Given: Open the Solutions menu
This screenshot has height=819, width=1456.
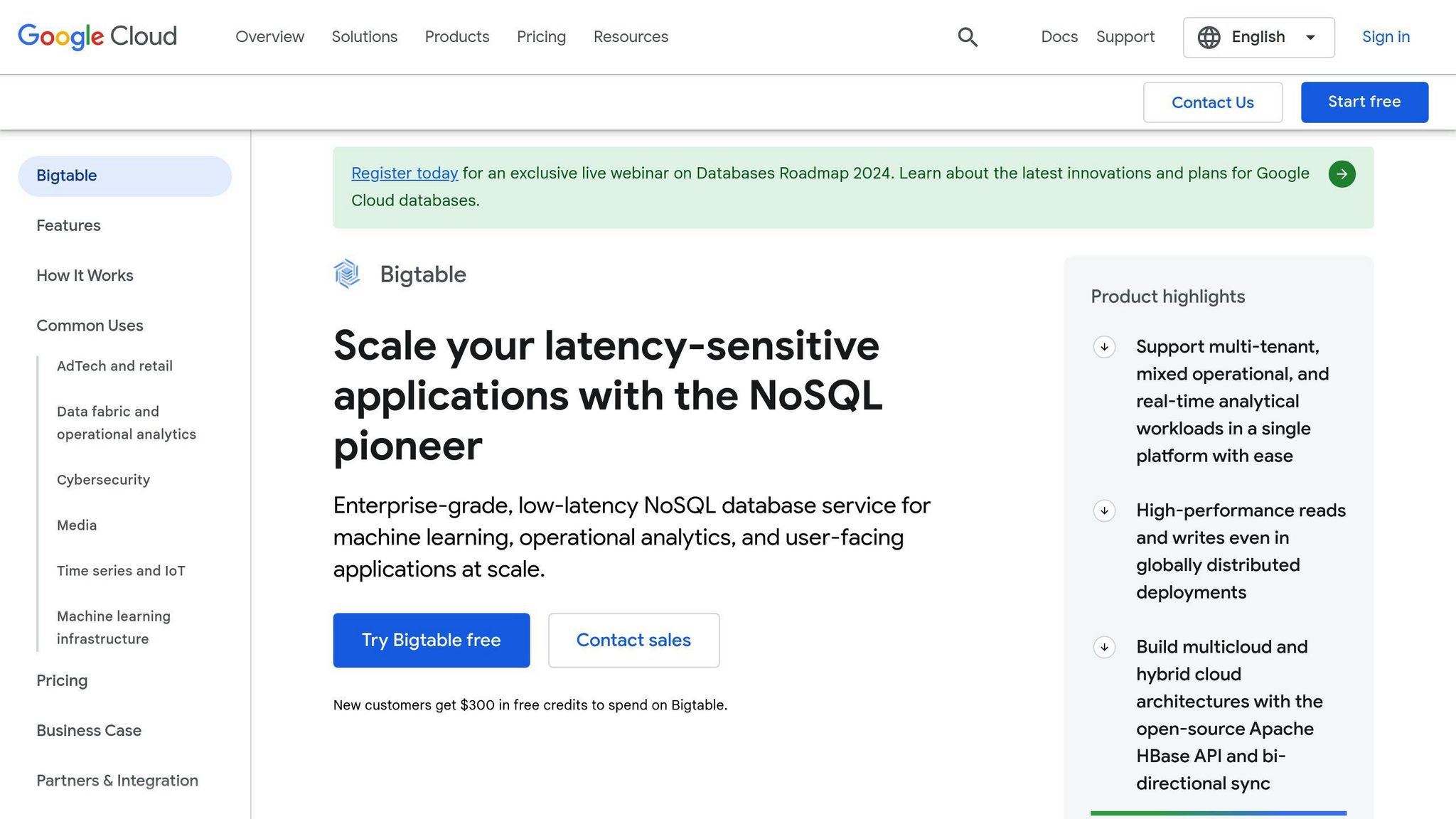Looking at the screenshot, I should tap(364, 36).
